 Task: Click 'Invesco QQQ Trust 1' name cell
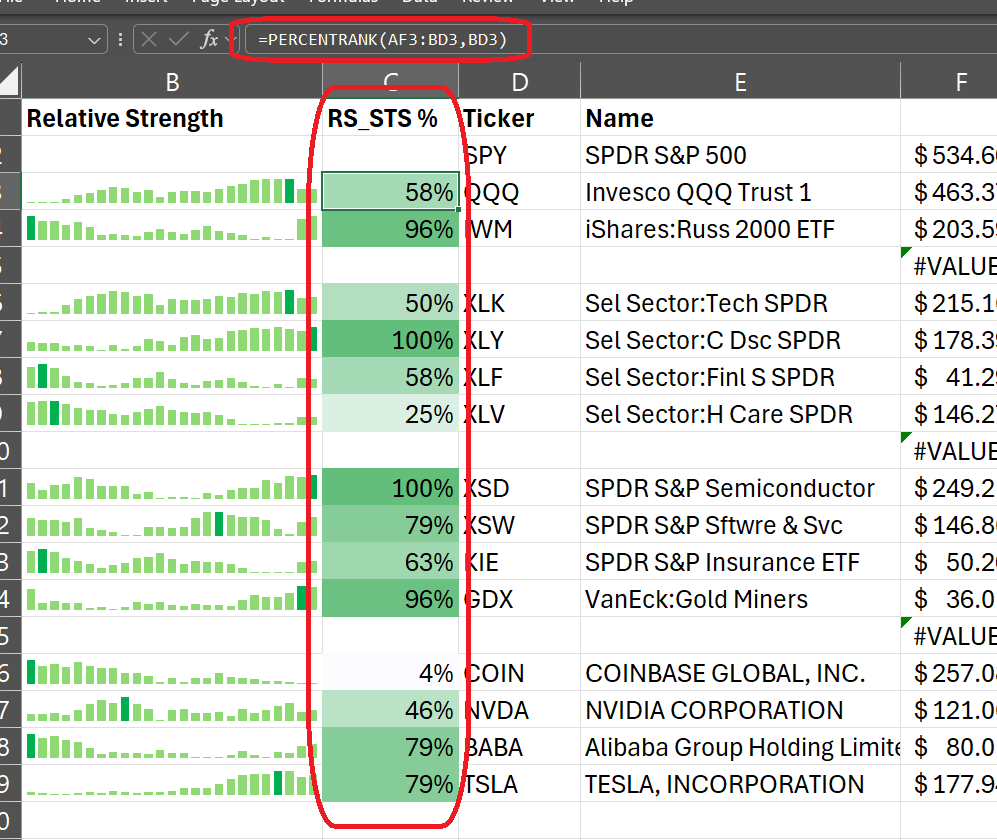(740, 191)
